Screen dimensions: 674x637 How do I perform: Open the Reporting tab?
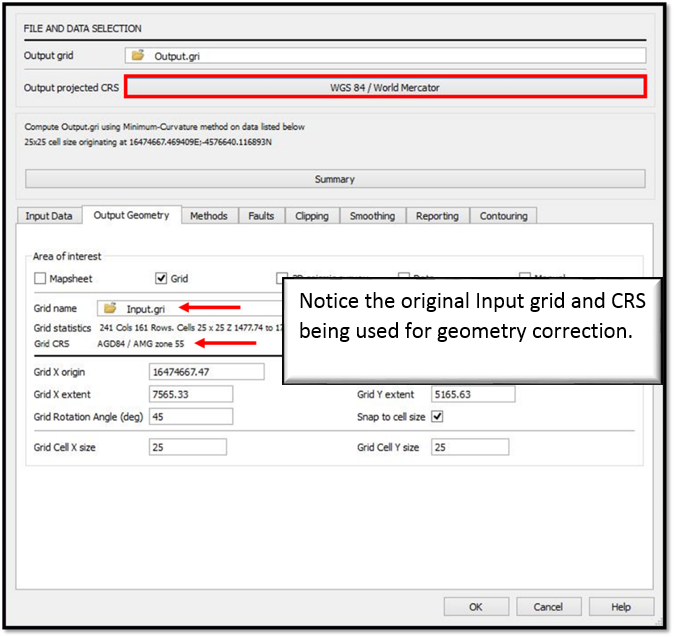(x=437, y=216)
